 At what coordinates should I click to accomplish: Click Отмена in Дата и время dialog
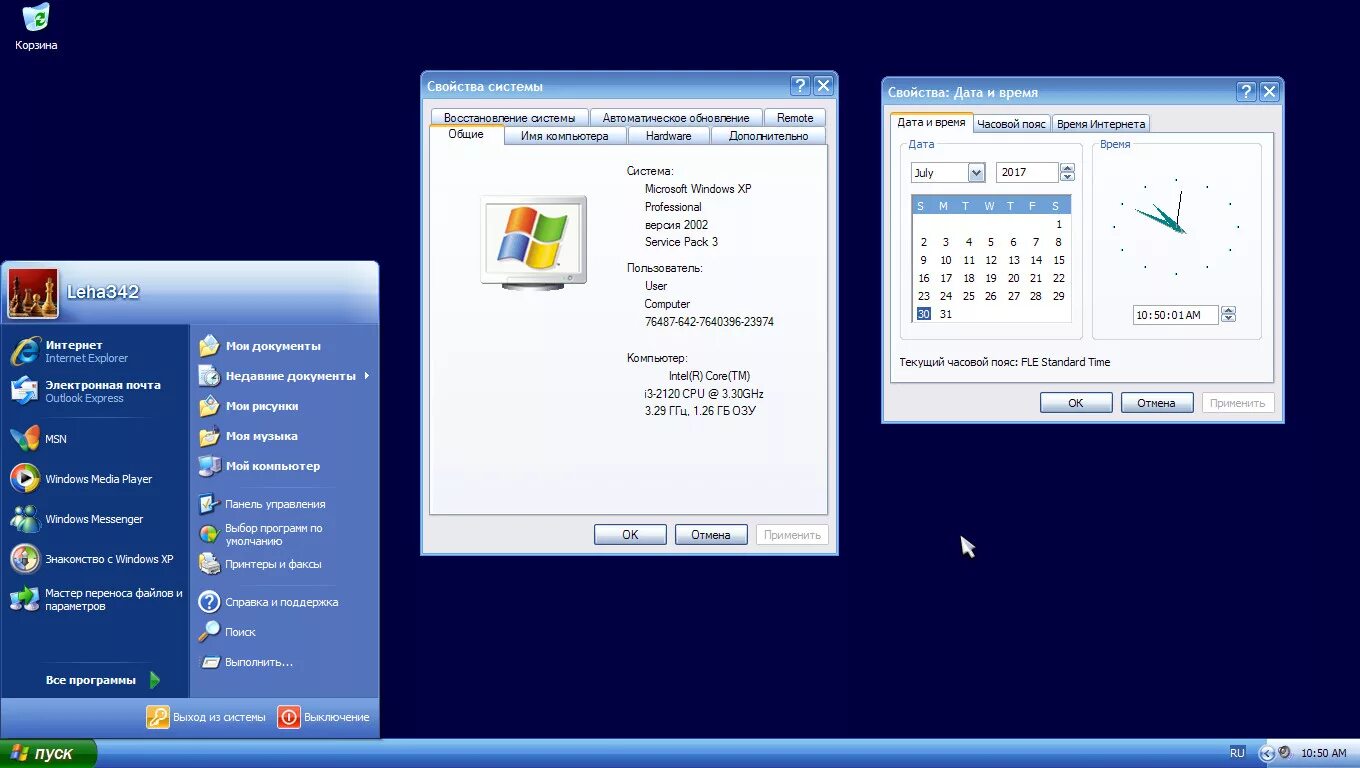point(1156,403)
